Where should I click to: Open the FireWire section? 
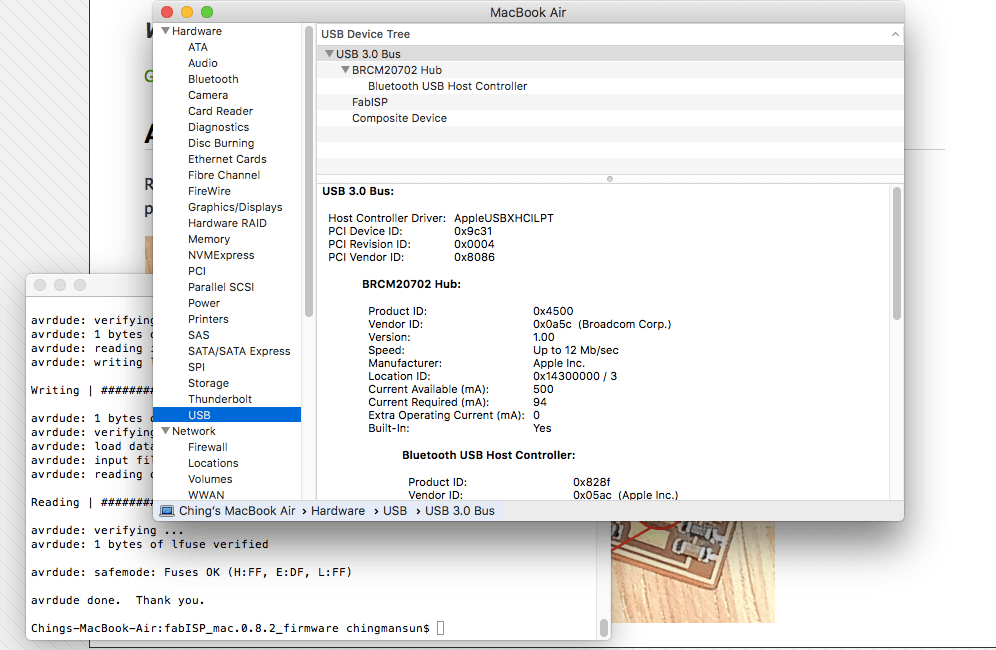209,191
